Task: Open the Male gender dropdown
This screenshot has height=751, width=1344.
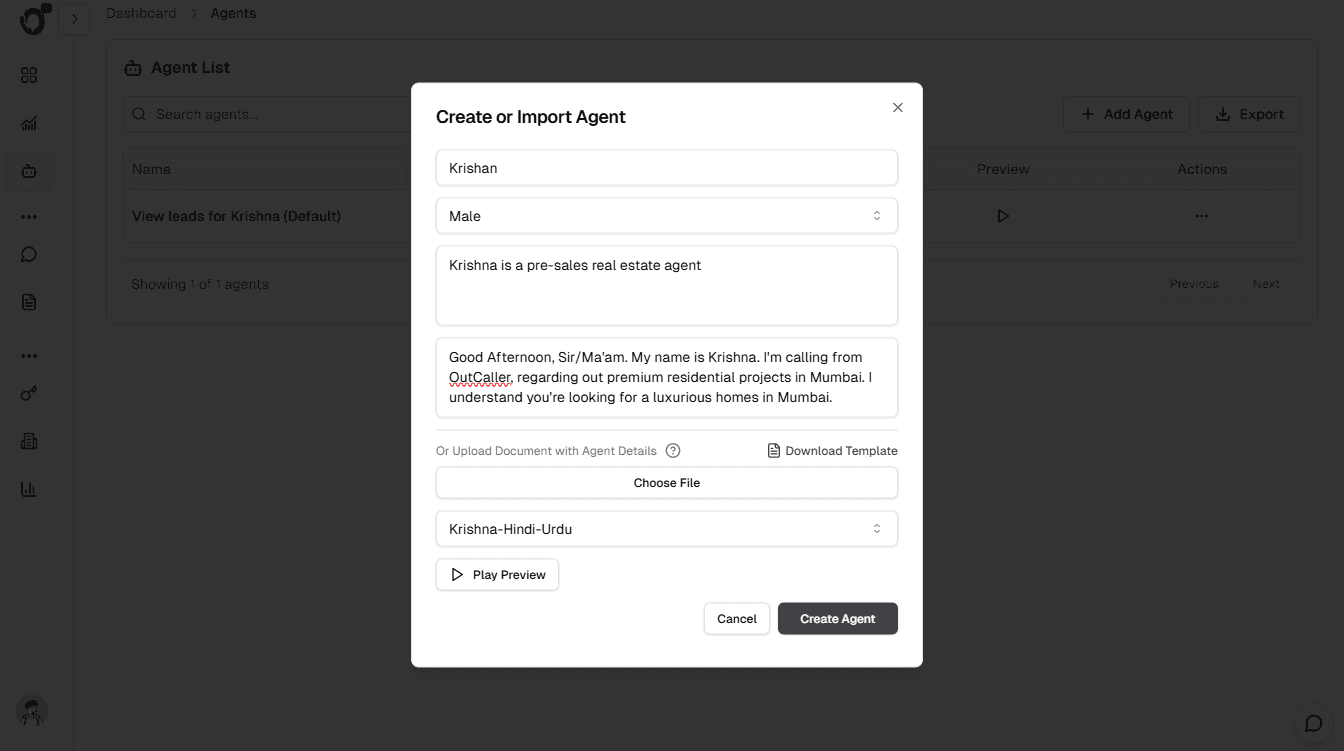Action: tap(666, 216)
